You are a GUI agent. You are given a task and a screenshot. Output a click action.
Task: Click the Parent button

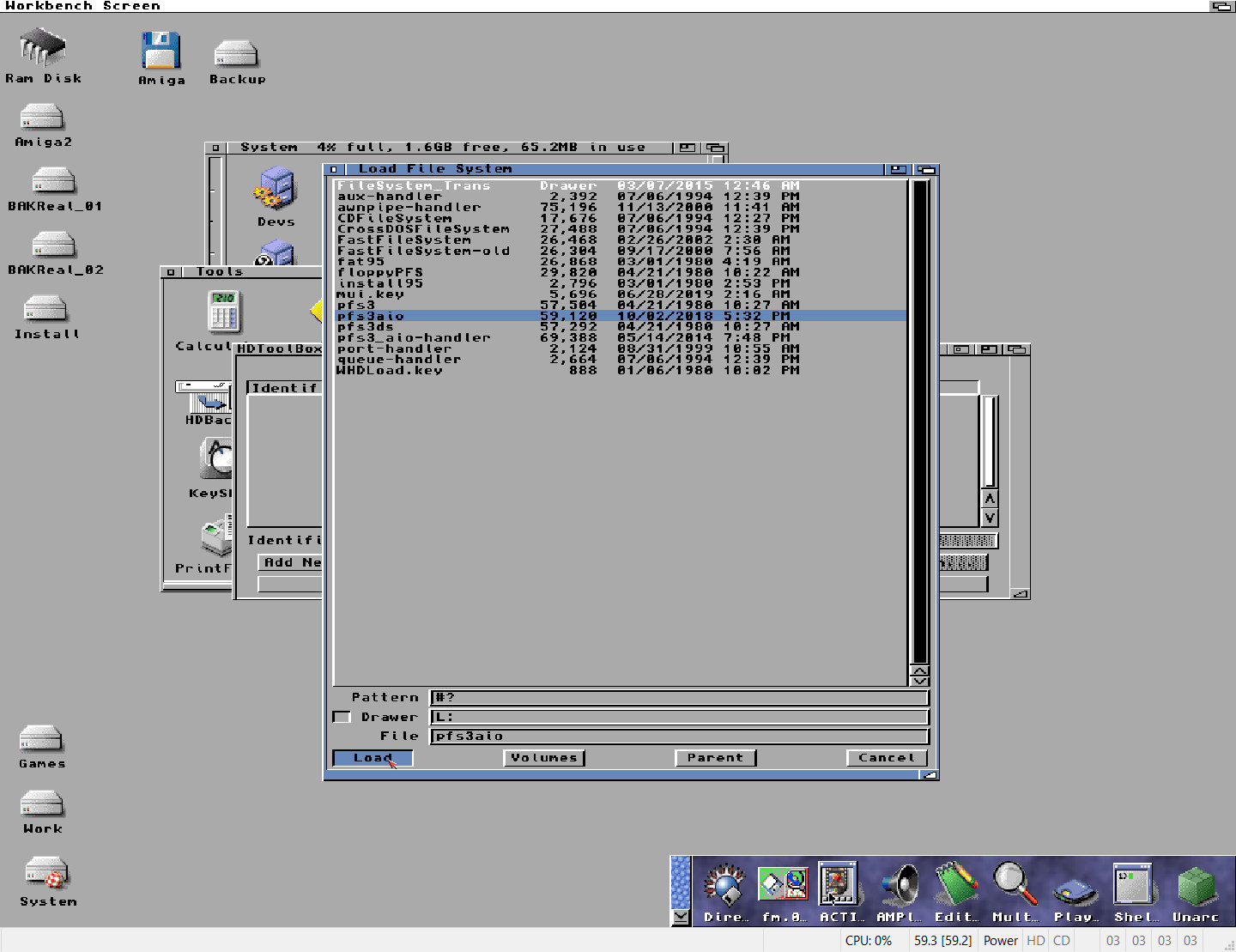(x=716, y=758)
